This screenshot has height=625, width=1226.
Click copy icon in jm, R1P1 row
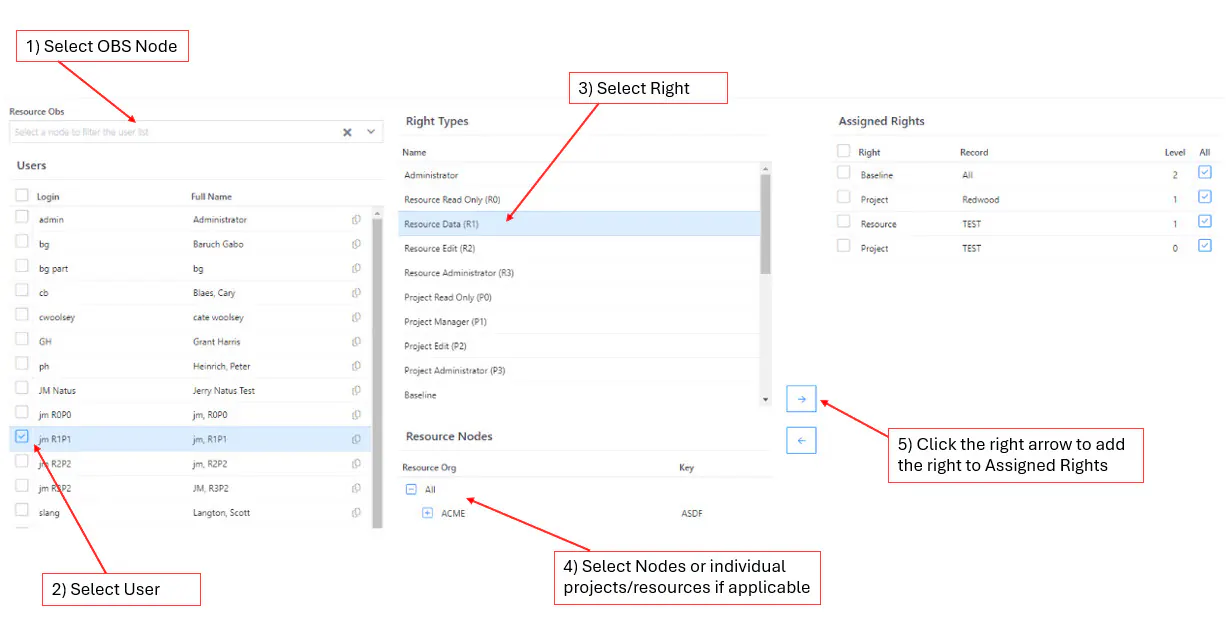pyautogui.click(x=356, y=439)
